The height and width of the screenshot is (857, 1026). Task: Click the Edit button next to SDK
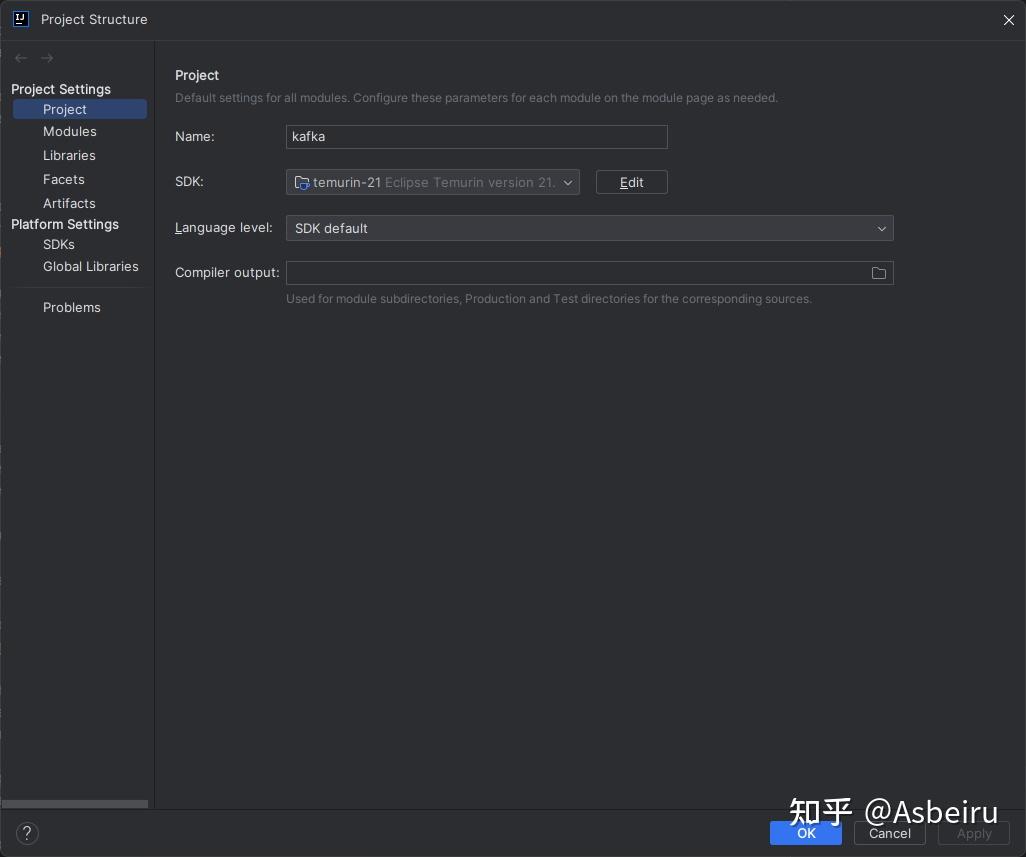(631, 182)
